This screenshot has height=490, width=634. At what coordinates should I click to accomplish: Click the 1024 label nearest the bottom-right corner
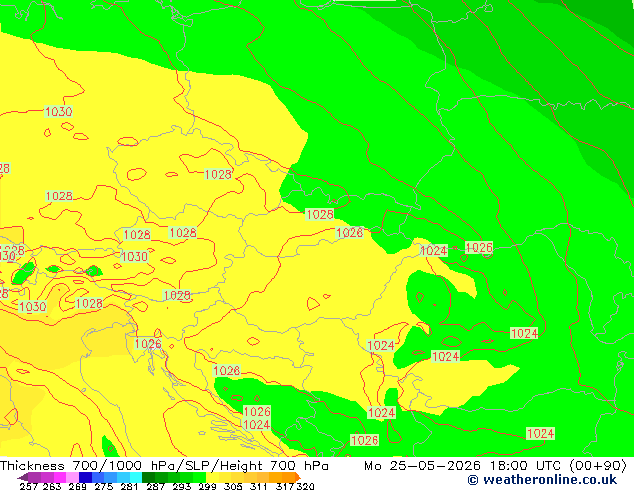(x=541, y=434)
